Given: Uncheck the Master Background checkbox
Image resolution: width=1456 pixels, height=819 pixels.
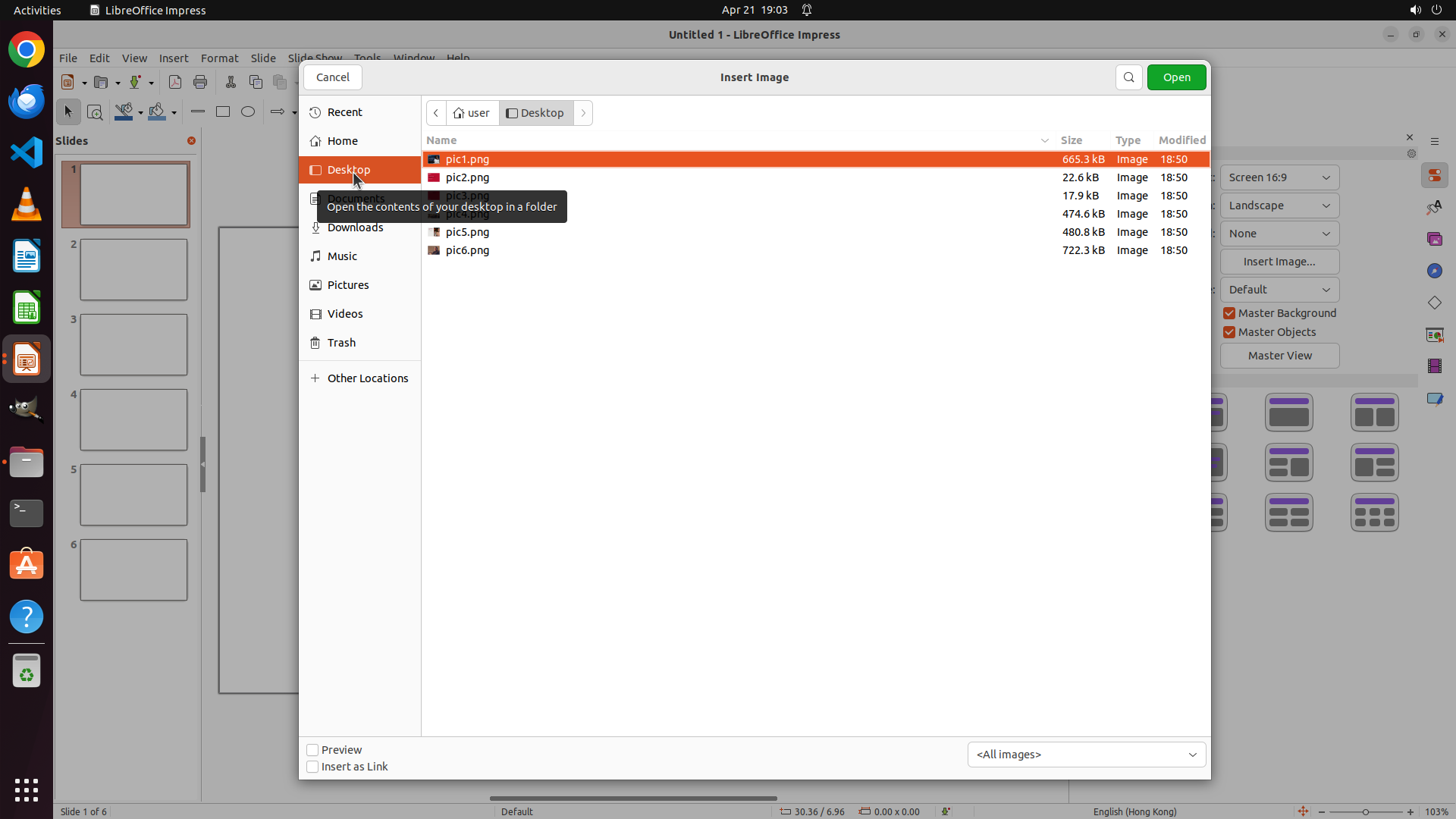Looking at the screenshot, I should coord(1229,313).
